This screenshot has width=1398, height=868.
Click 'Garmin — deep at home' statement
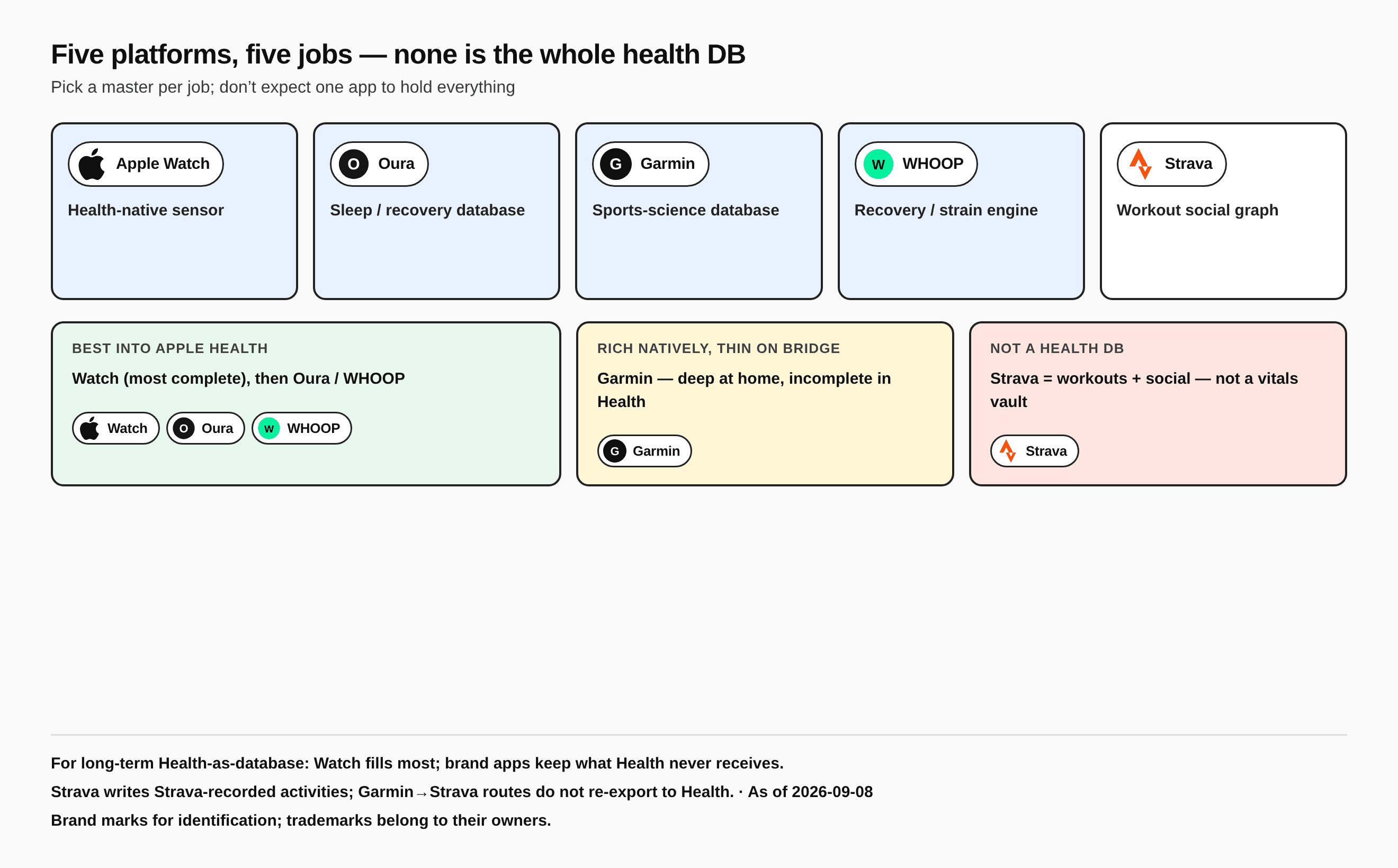pos(745,391)
